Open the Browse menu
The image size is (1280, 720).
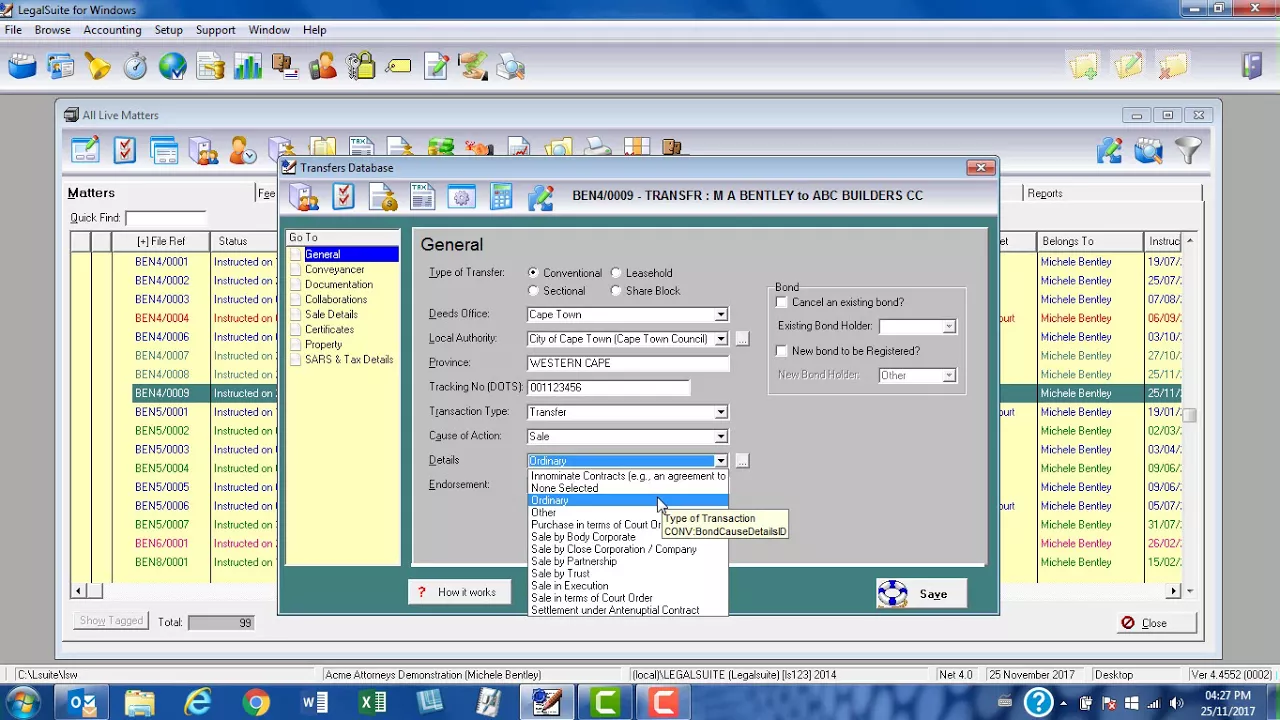pyautogui.click(x=52, y=30)
